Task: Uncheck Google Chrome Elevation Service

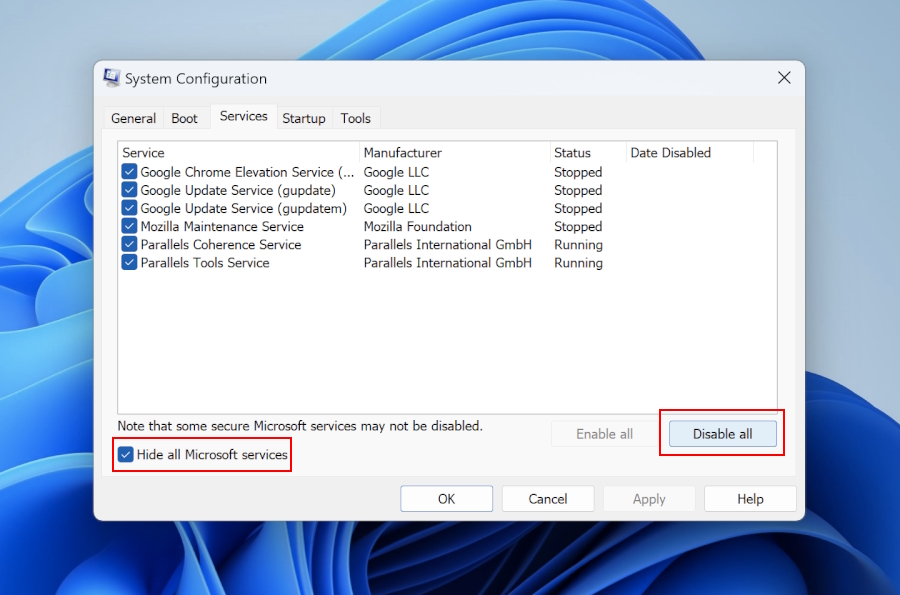Action: coord(129,171)
